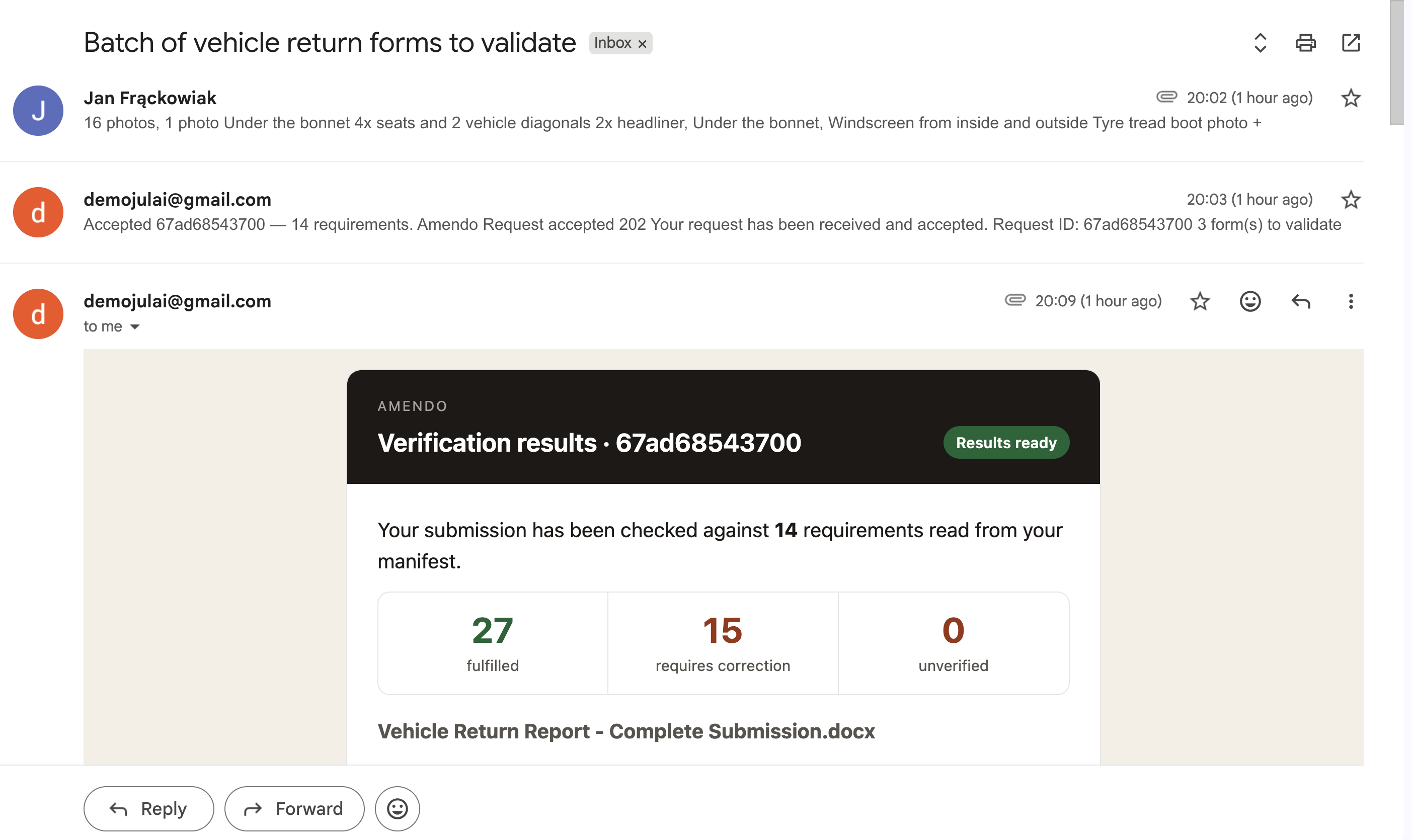Click Jan Frąckowiak's blue "J" avatar

(x=38, y=110)
